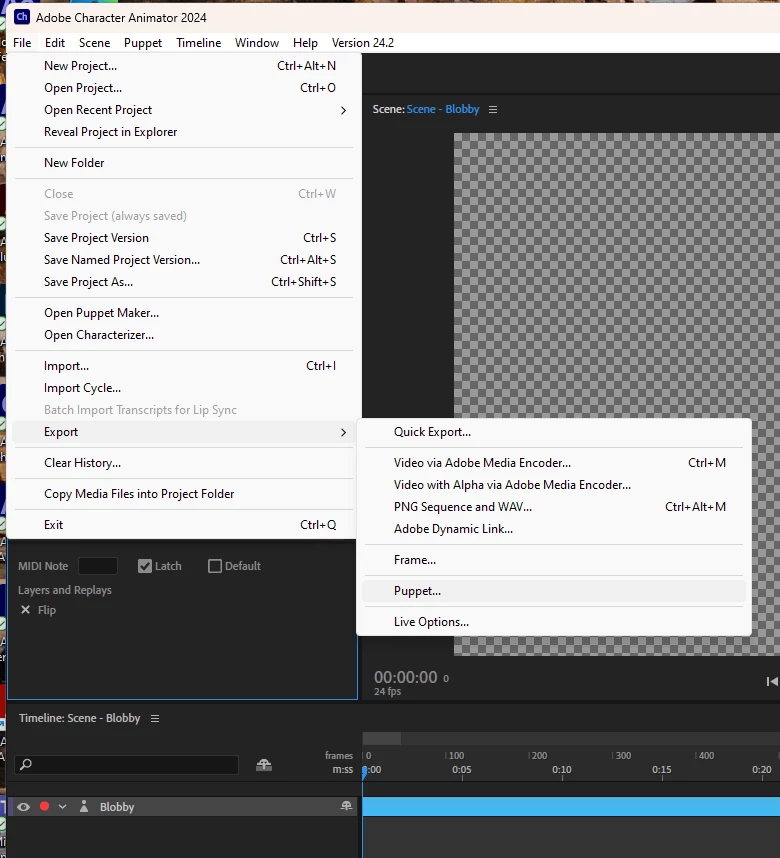
Task: Click the 00:00:00 timecode display
Action: [x=406, y=677]
